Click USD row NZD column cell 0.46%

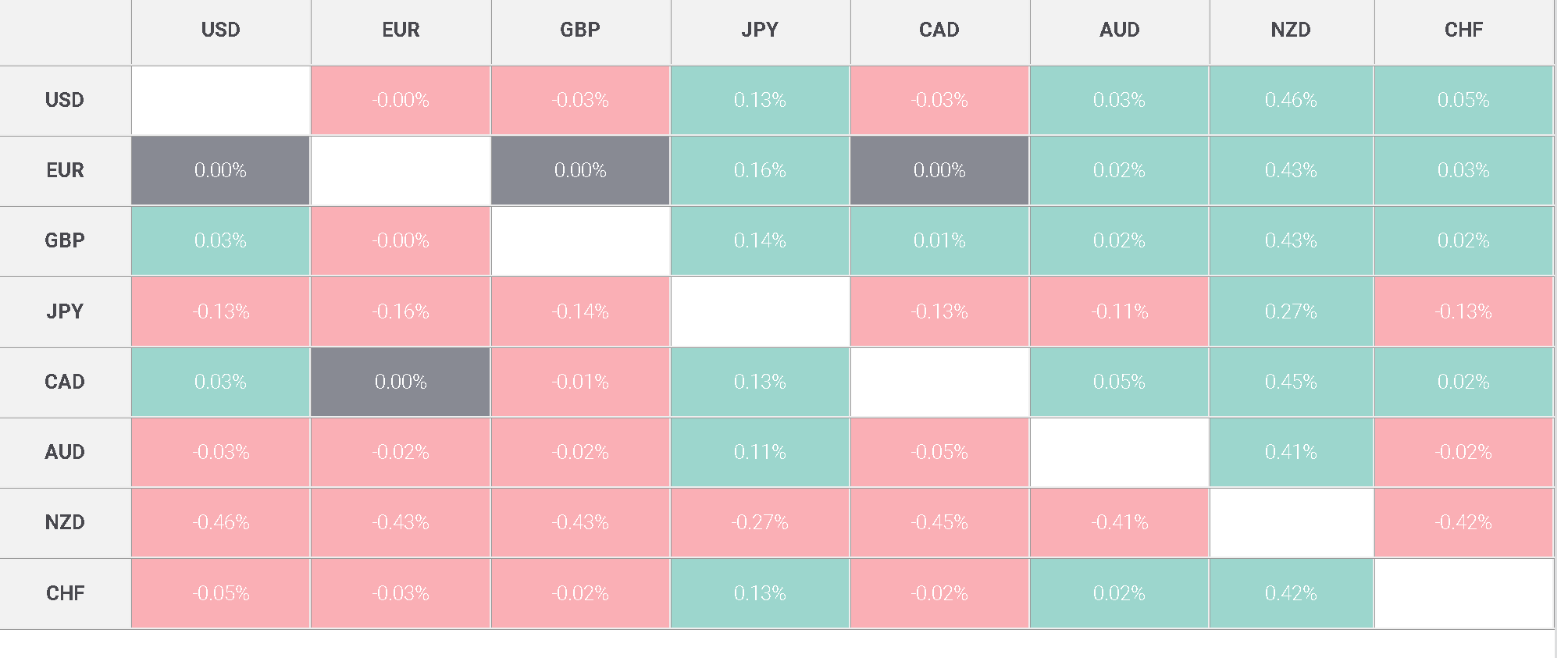tap(1291, 100)
